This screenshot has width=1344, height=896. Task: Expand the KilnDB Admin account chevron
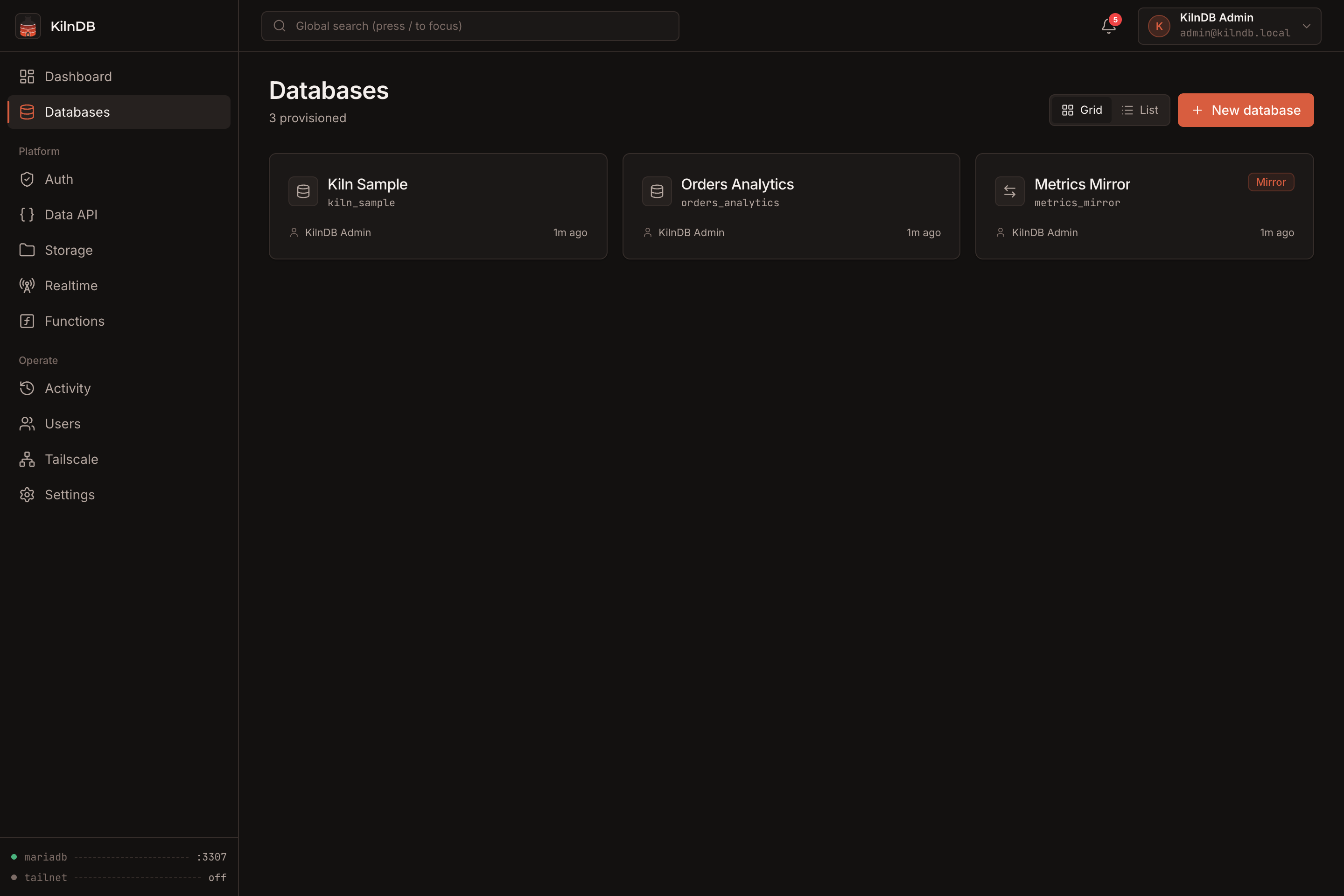(x=1306, y=26)
